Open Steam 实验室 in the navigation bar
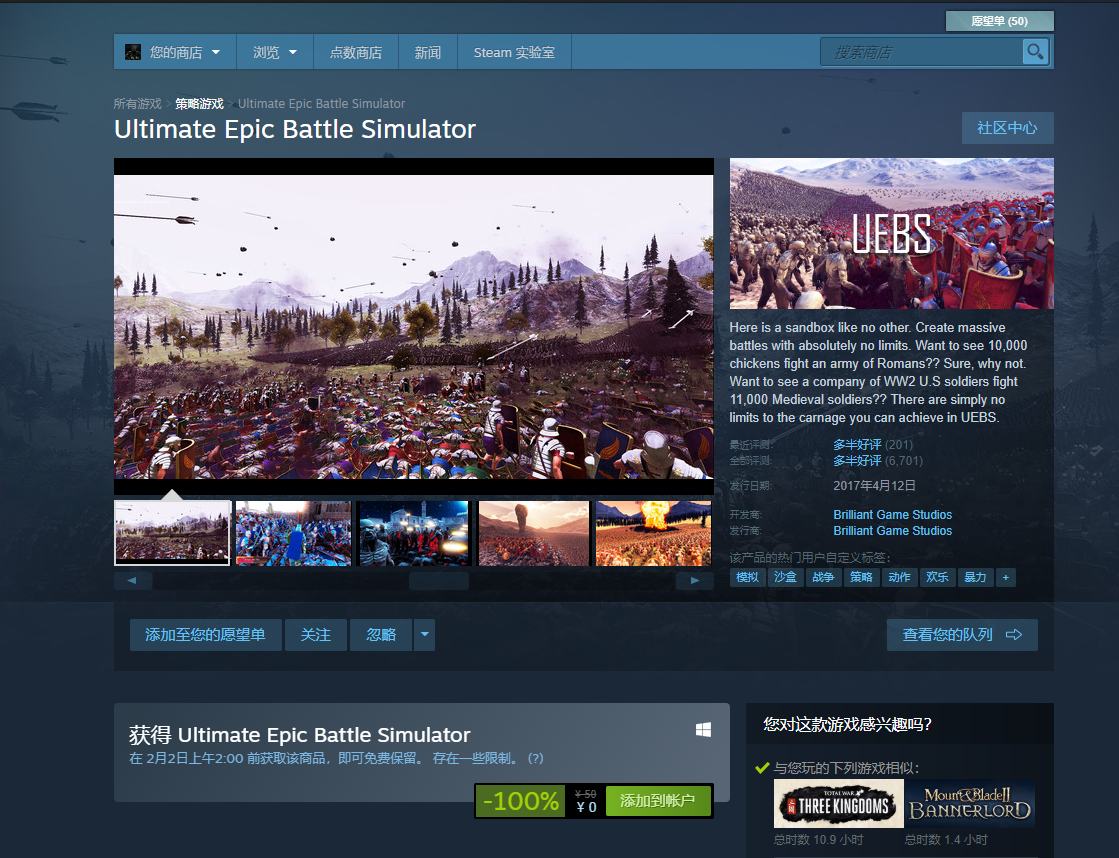The width and height of the screenshot is (1119, 858). (514, 52)
